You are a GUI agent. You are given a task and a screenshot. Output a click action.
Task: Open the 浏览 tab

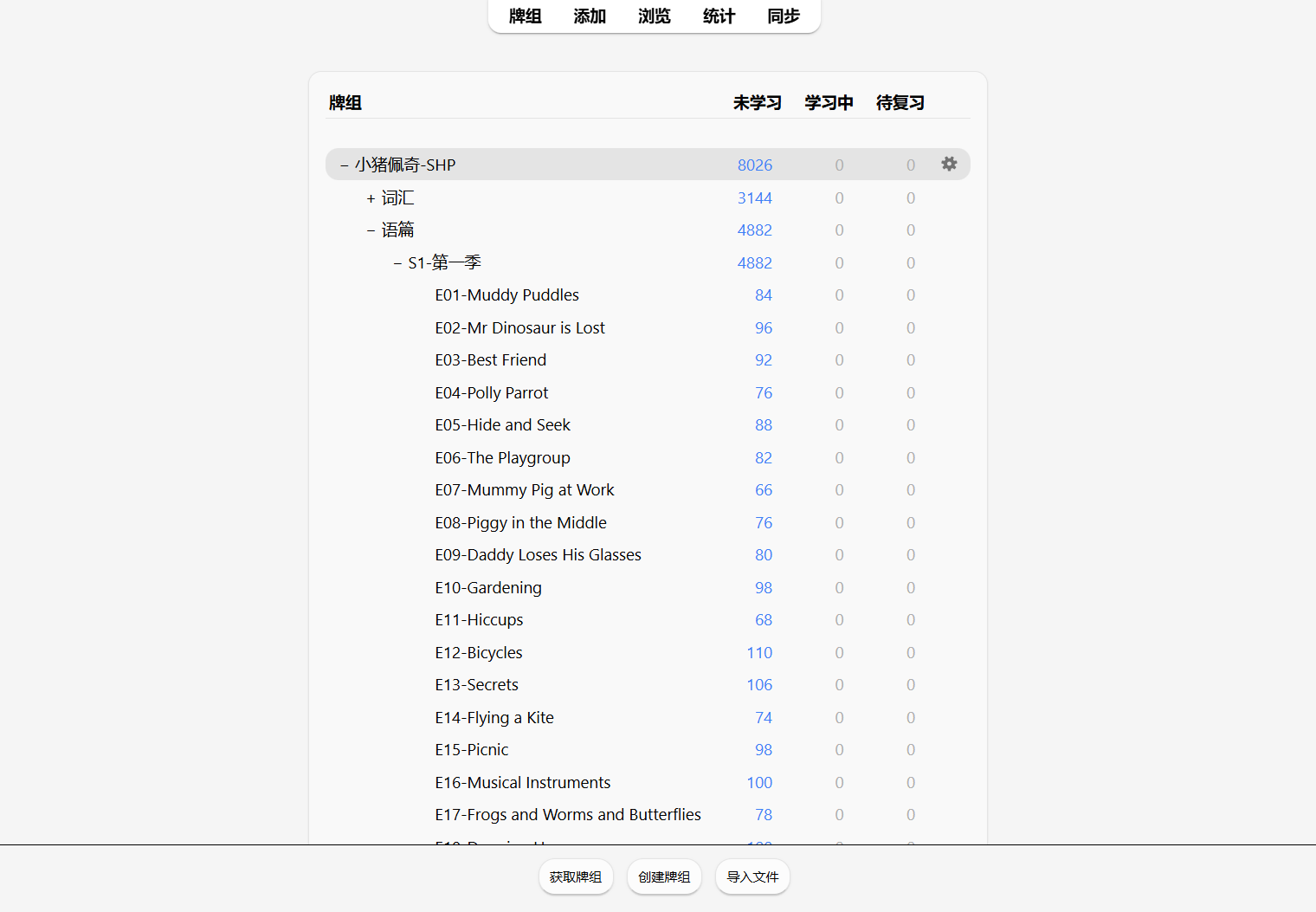tap(655, 16)
